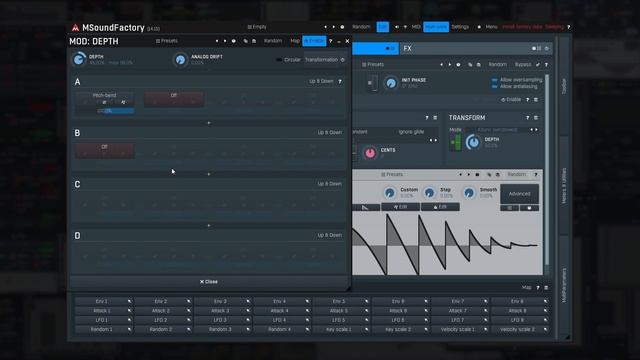The height and width of the screenshot is (360, 640).
Task: Open the Empty preset dropdown in title bar
Action: coord(257,27)
